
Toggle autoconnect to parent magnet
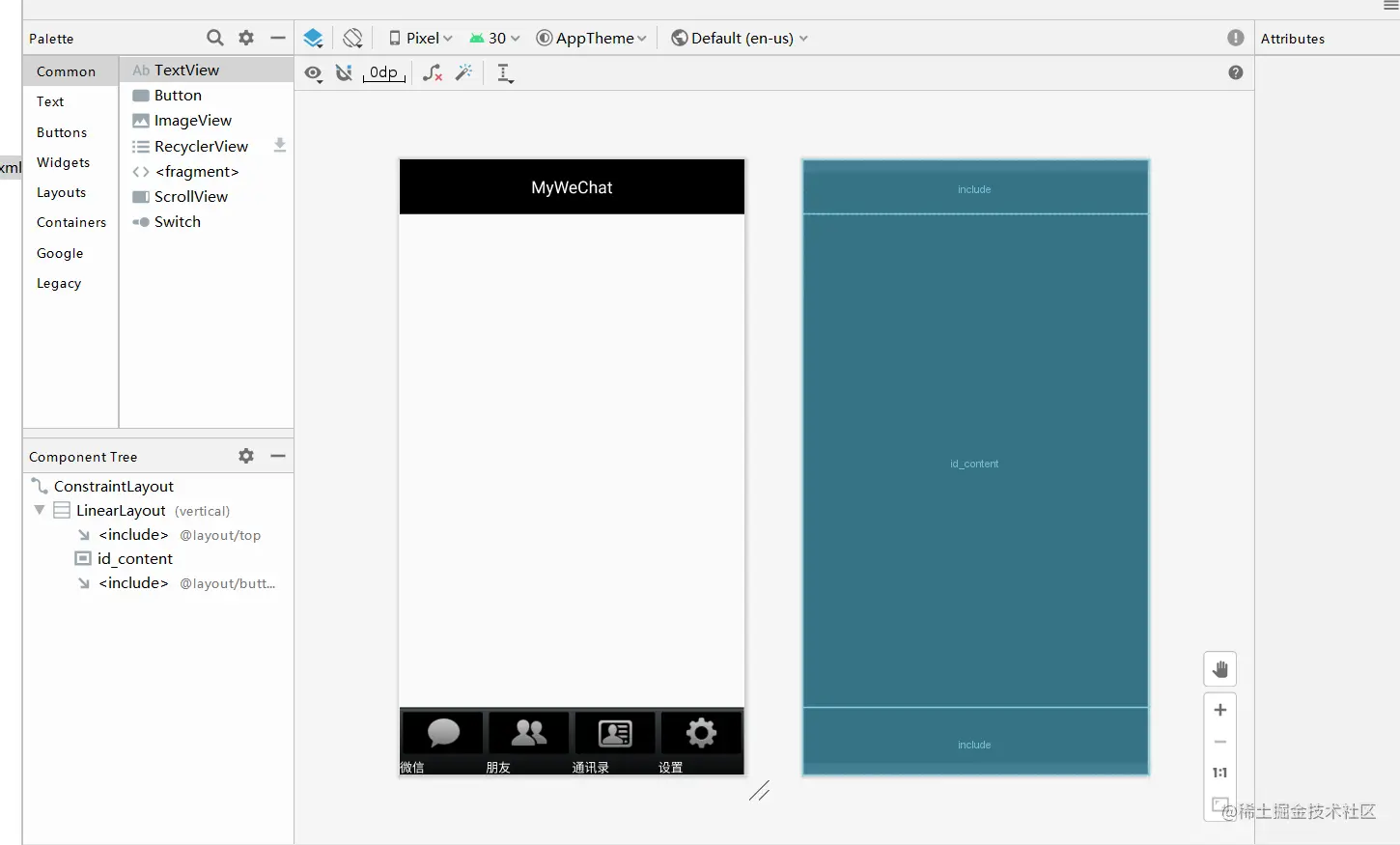tap(344, 73)
